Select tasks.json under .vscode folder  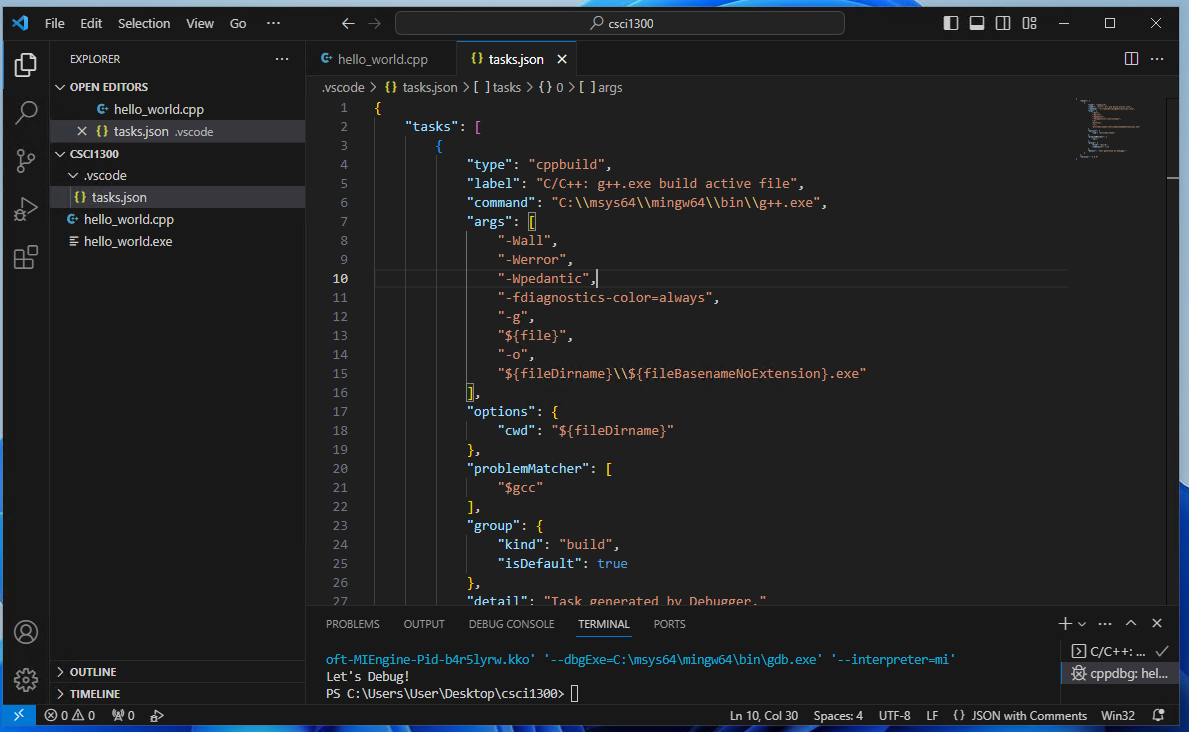(177, 197)
